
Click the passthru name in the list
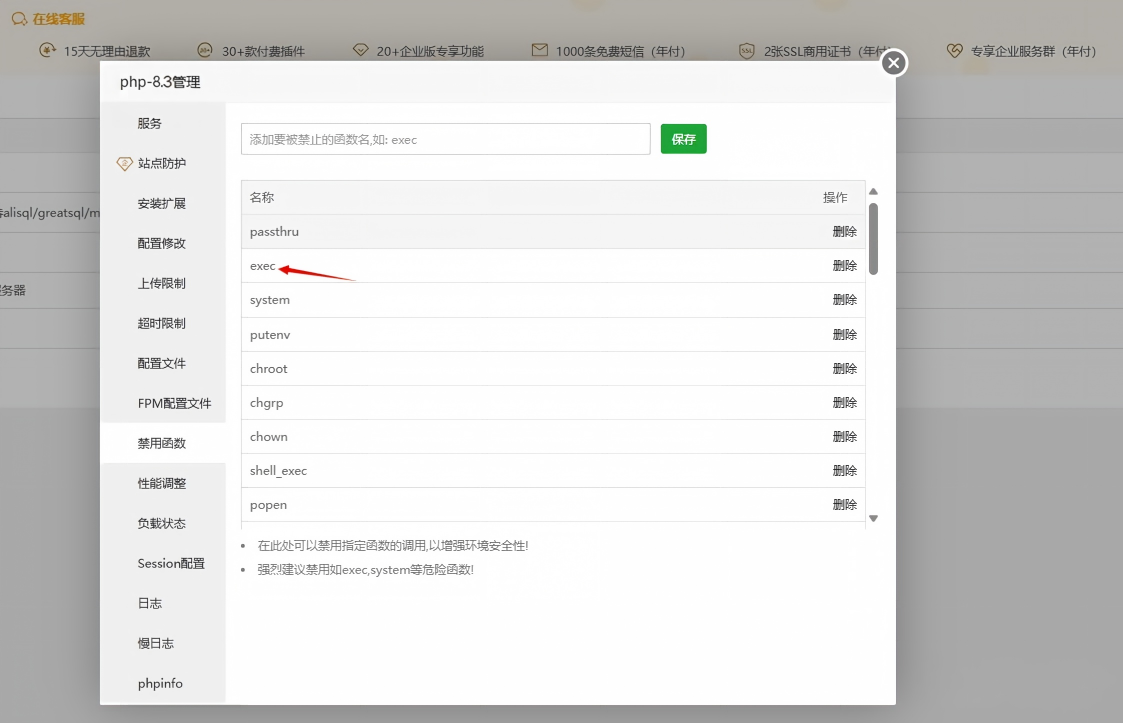[274, 231]
